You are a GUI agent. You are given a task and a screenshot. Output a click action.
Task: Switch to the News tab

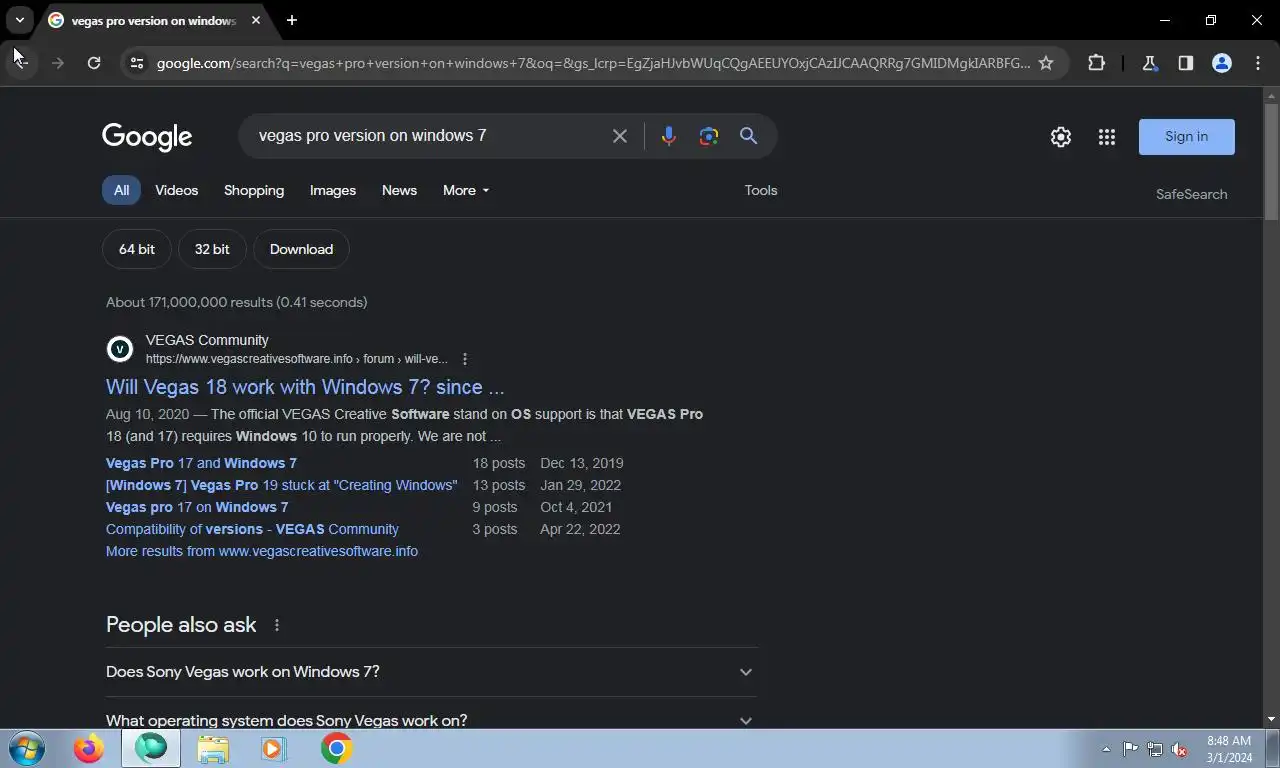399,190
